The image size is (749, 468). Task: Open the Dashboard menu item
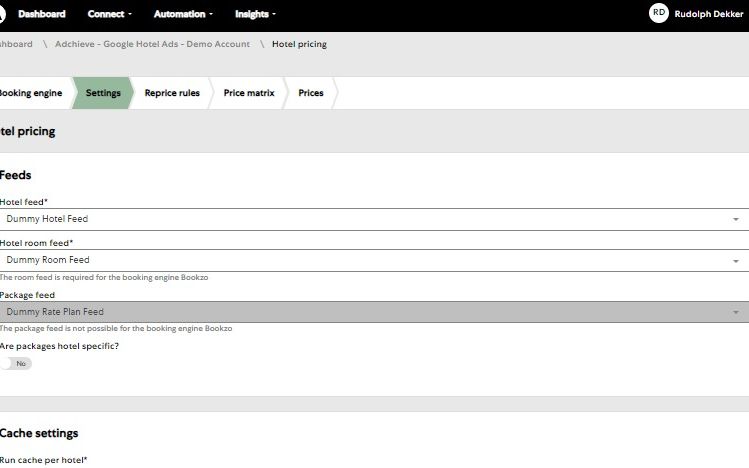click(x=42, y=14)
